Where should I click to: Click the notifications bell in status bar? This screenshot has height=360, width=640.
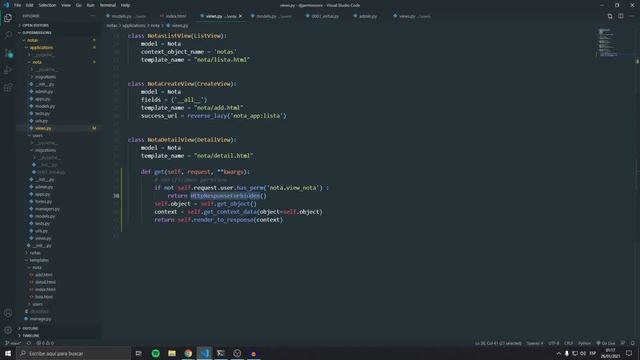click(x=632, y=343)
